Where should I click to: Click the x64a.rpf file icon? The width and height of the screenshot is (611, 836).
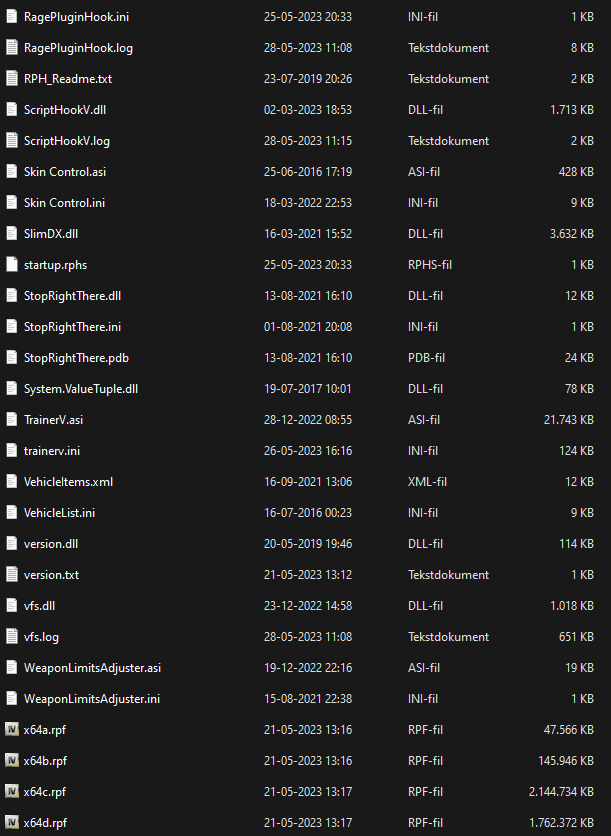click(x=11, y=730)
